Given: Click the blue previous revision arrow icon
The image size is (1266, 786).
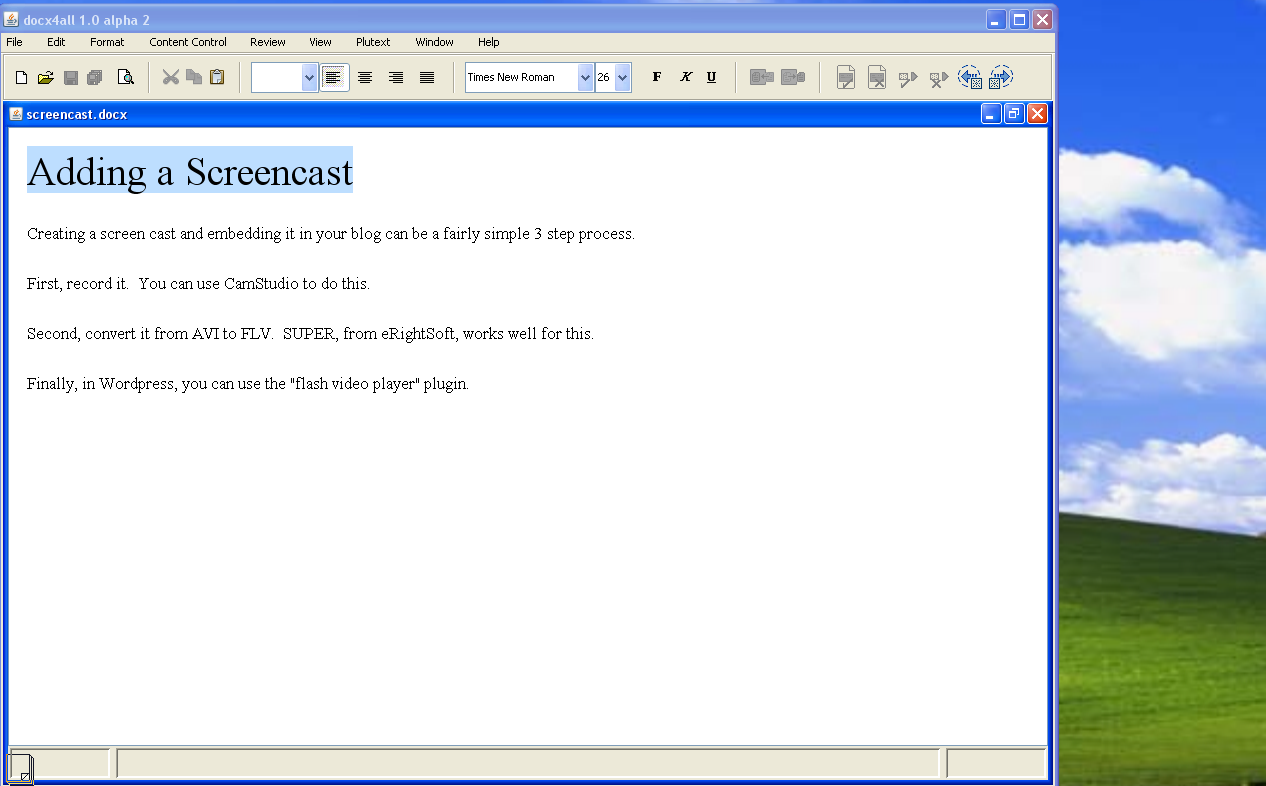Looking at the screenshot, I should [x=970, y=77].
